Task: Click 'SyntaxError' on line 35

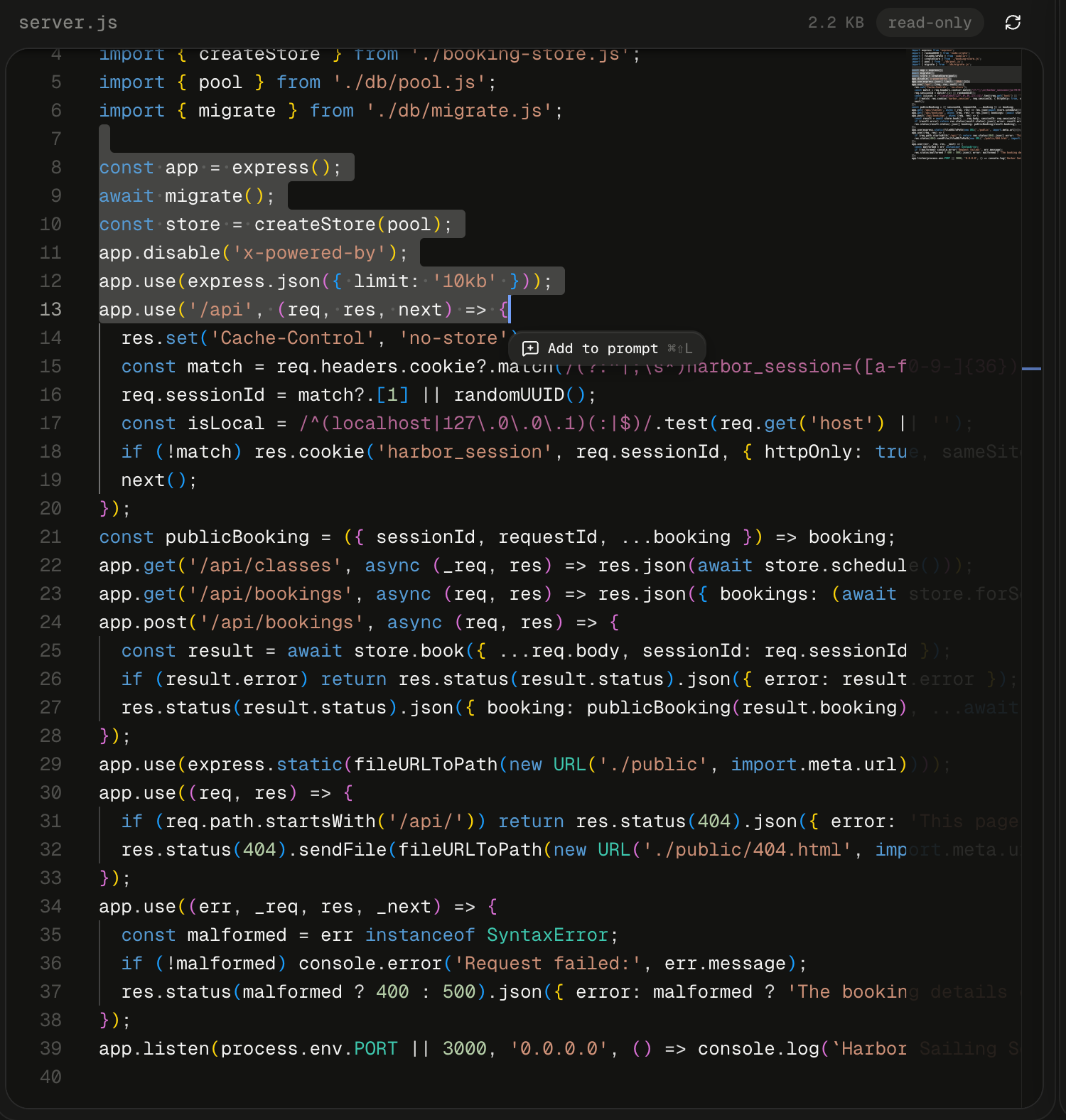Action: coord(547,935)
